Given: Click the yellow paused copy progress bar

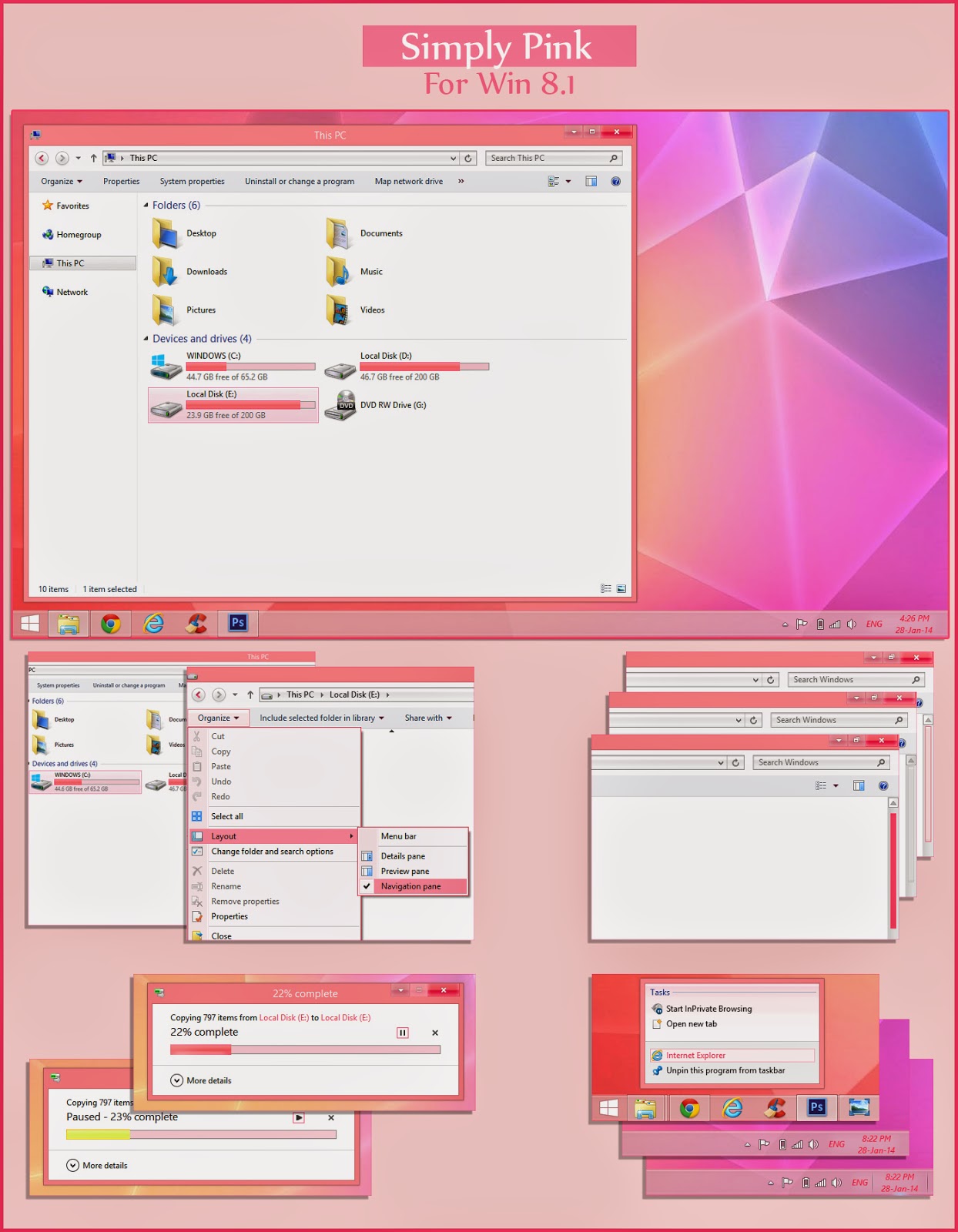Looking at the screenshot, I should click(x=202, y=1134).
